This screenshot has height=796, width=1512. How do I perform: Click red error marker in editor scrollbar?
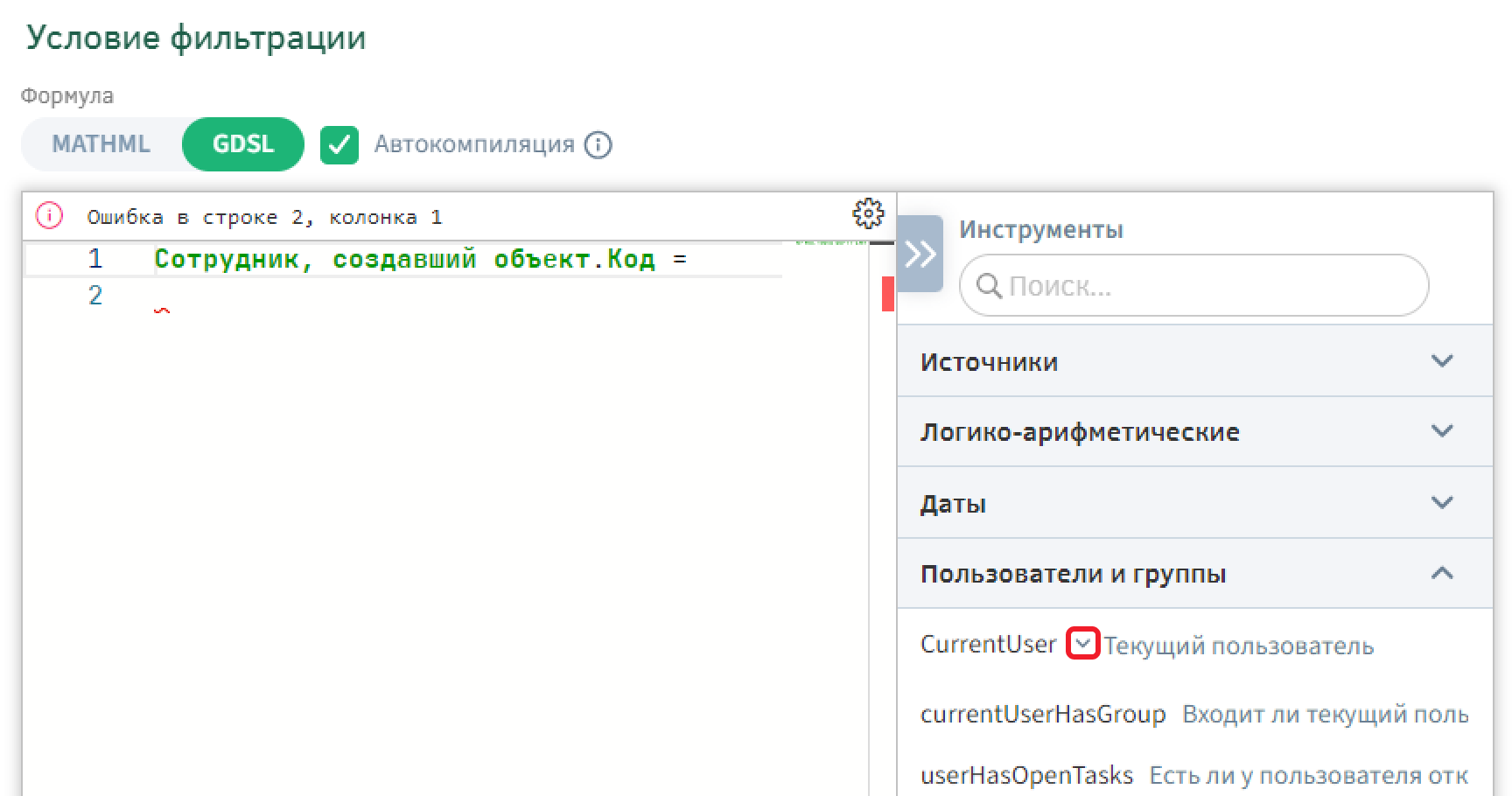[887, 294]
